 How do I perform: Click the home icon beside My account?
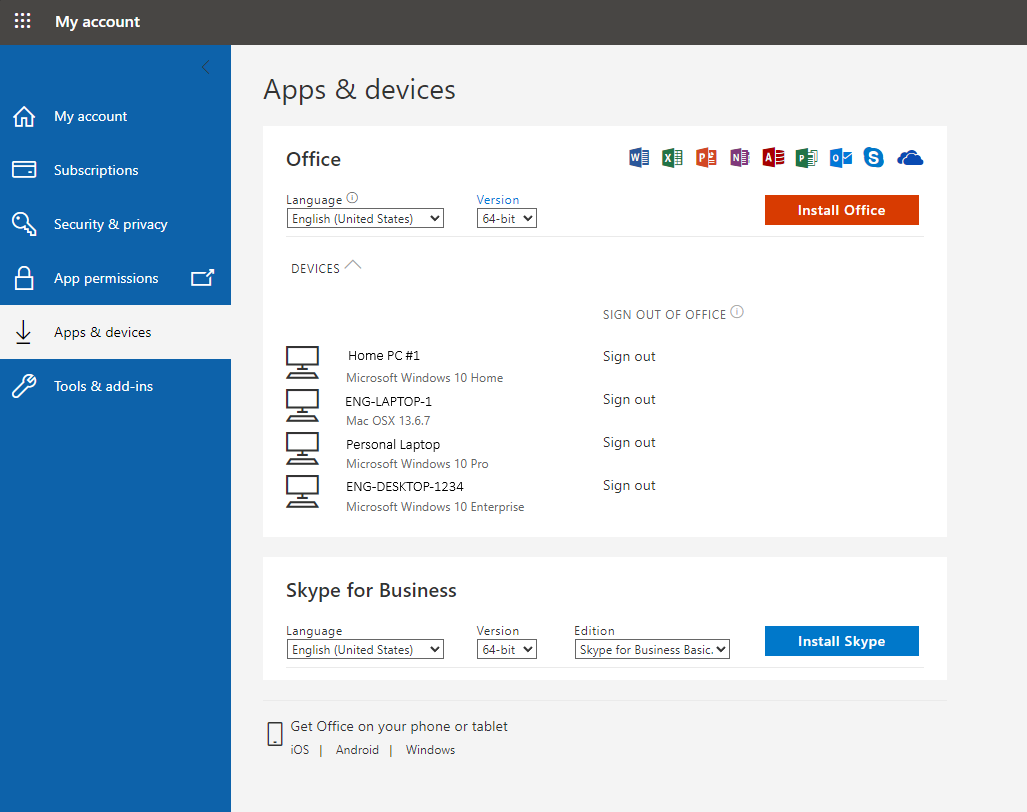point(24,117)
